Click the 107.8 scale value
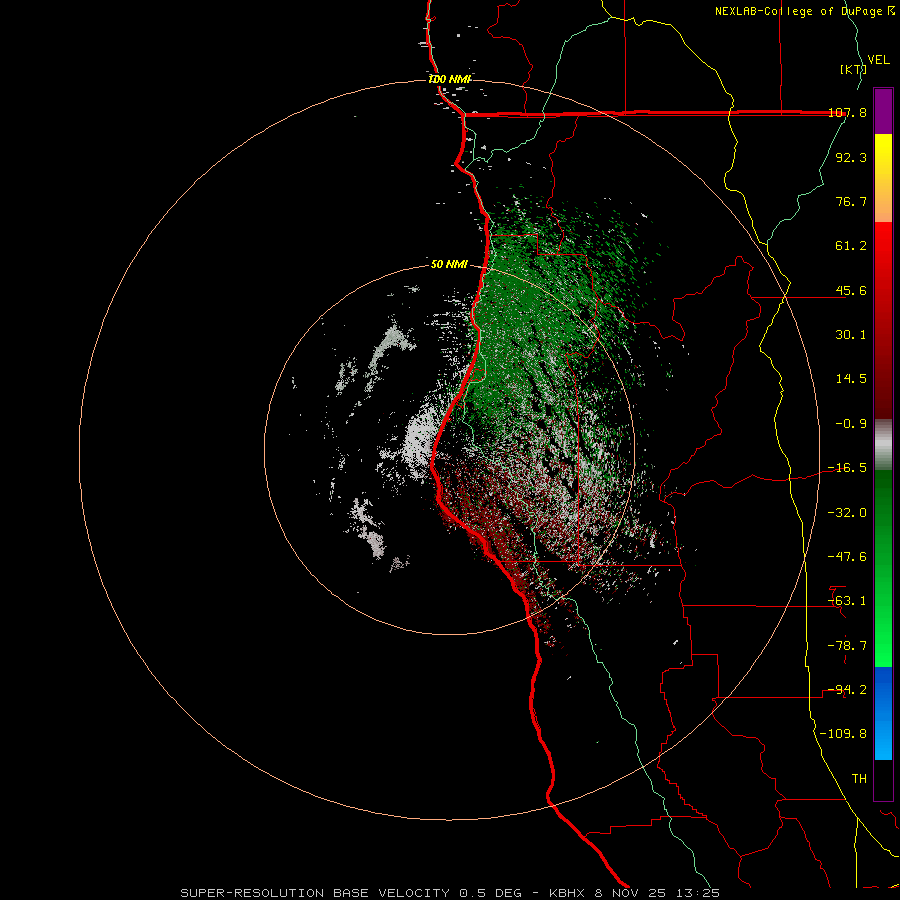 coord(847,113)
